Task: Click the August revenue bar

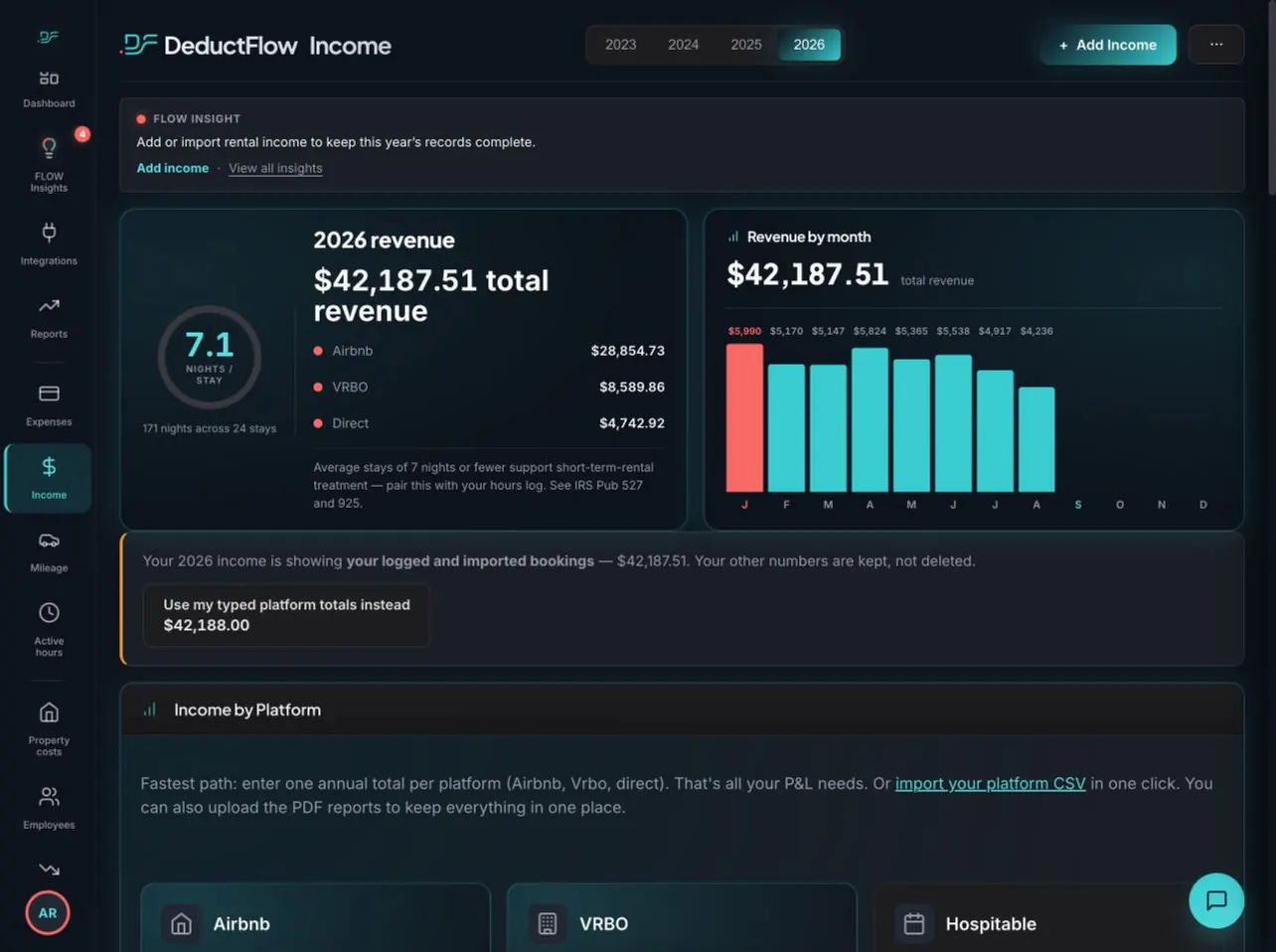Action: (1037, 439)
